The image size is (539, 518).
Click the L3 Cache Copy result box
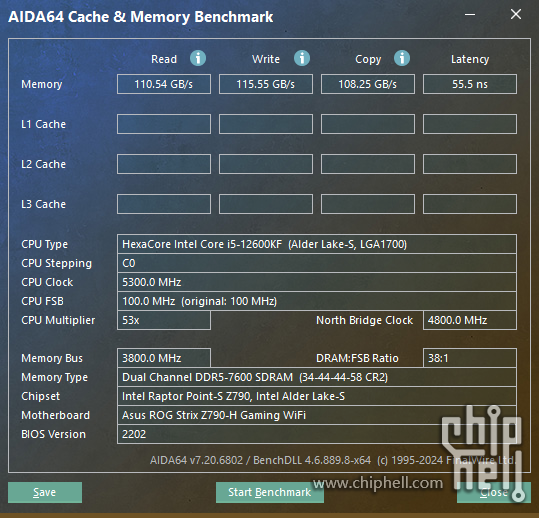368,204
